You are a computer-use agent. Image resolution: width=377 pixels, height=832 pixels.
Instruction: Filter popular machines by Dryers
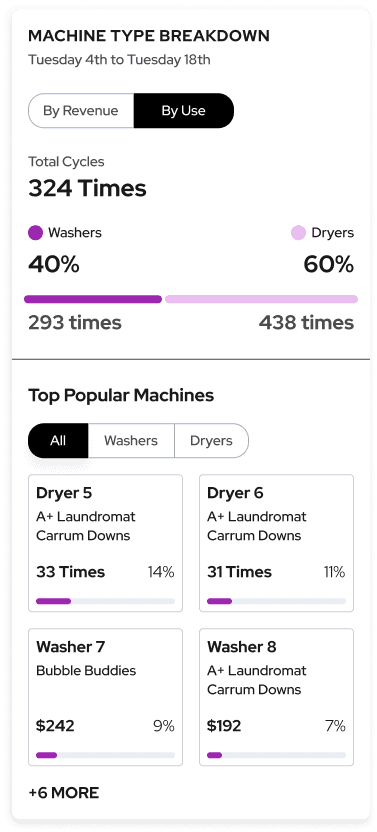pos(211,440)
